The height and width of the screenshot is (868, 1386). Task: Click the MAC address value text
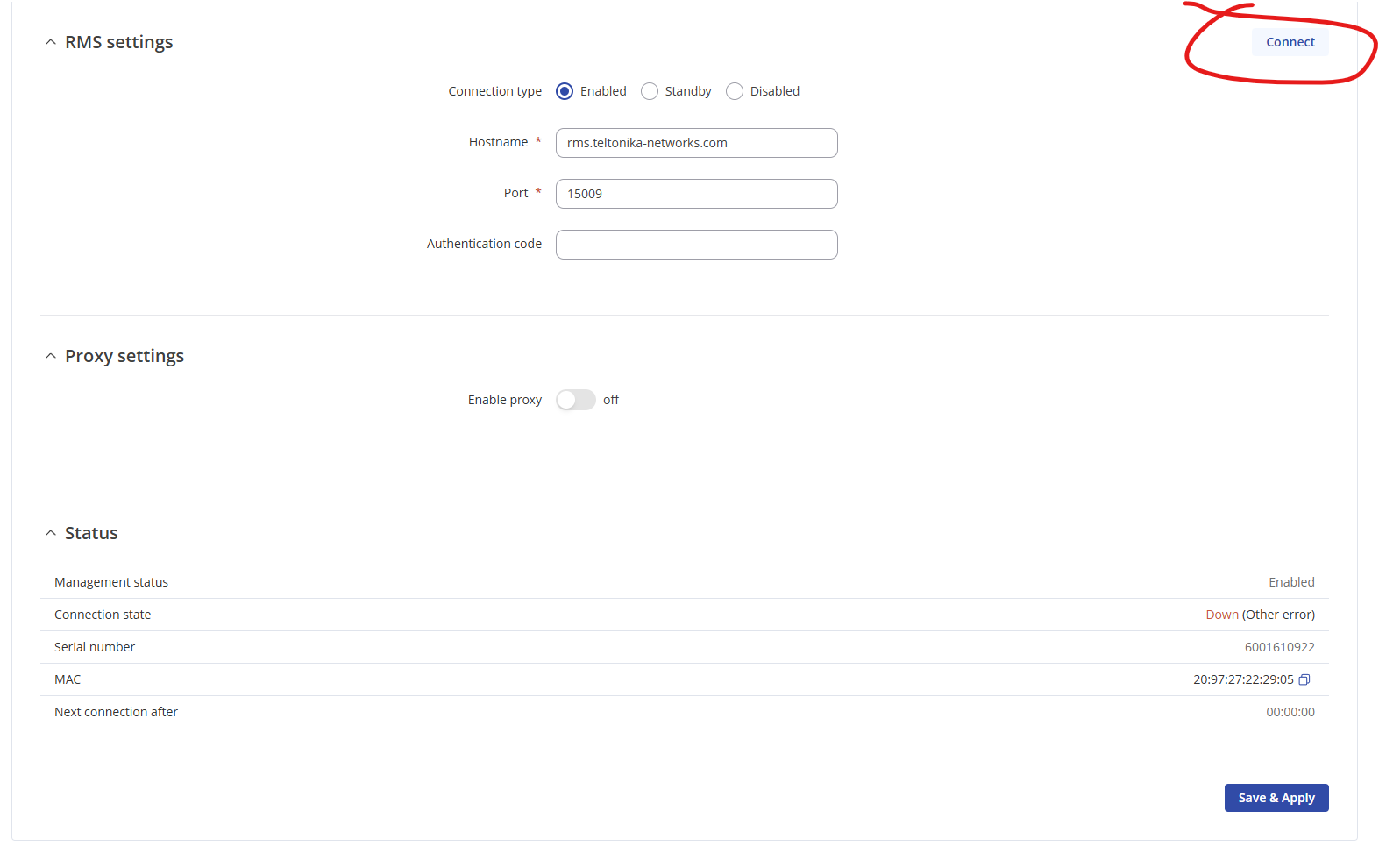pos(1242,679)
